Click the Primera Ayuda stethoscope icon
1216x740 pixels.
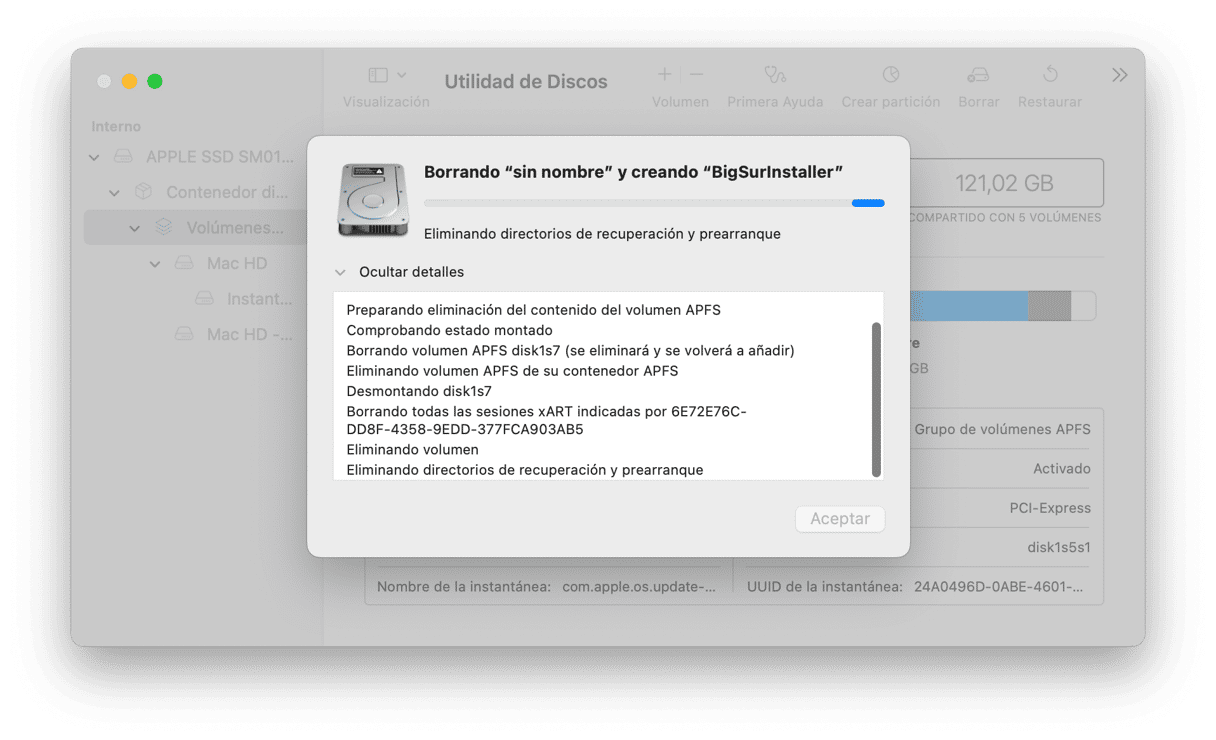tap(774, 76)
